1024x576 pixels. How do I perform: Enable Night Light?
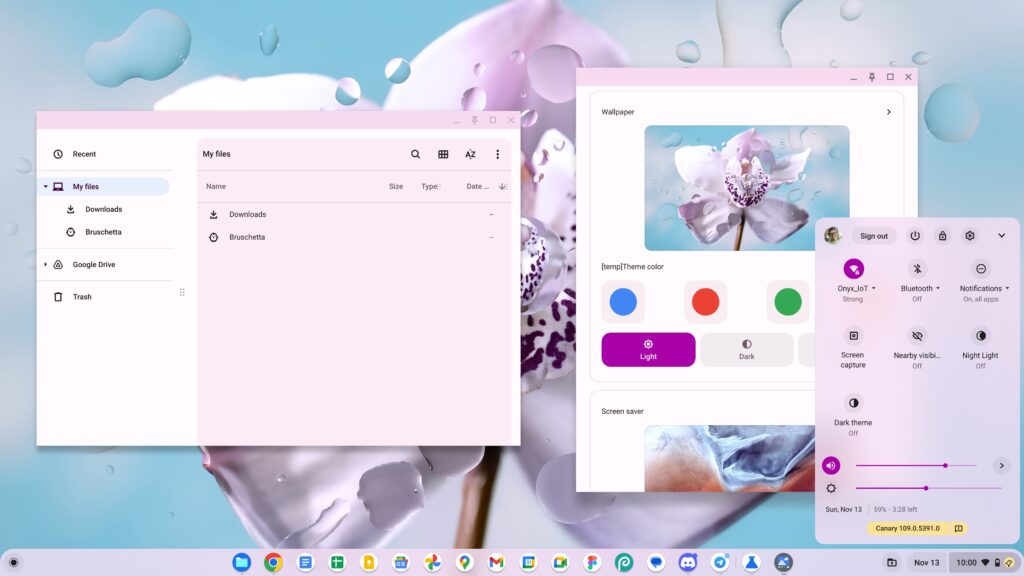[x=980, y=345]
